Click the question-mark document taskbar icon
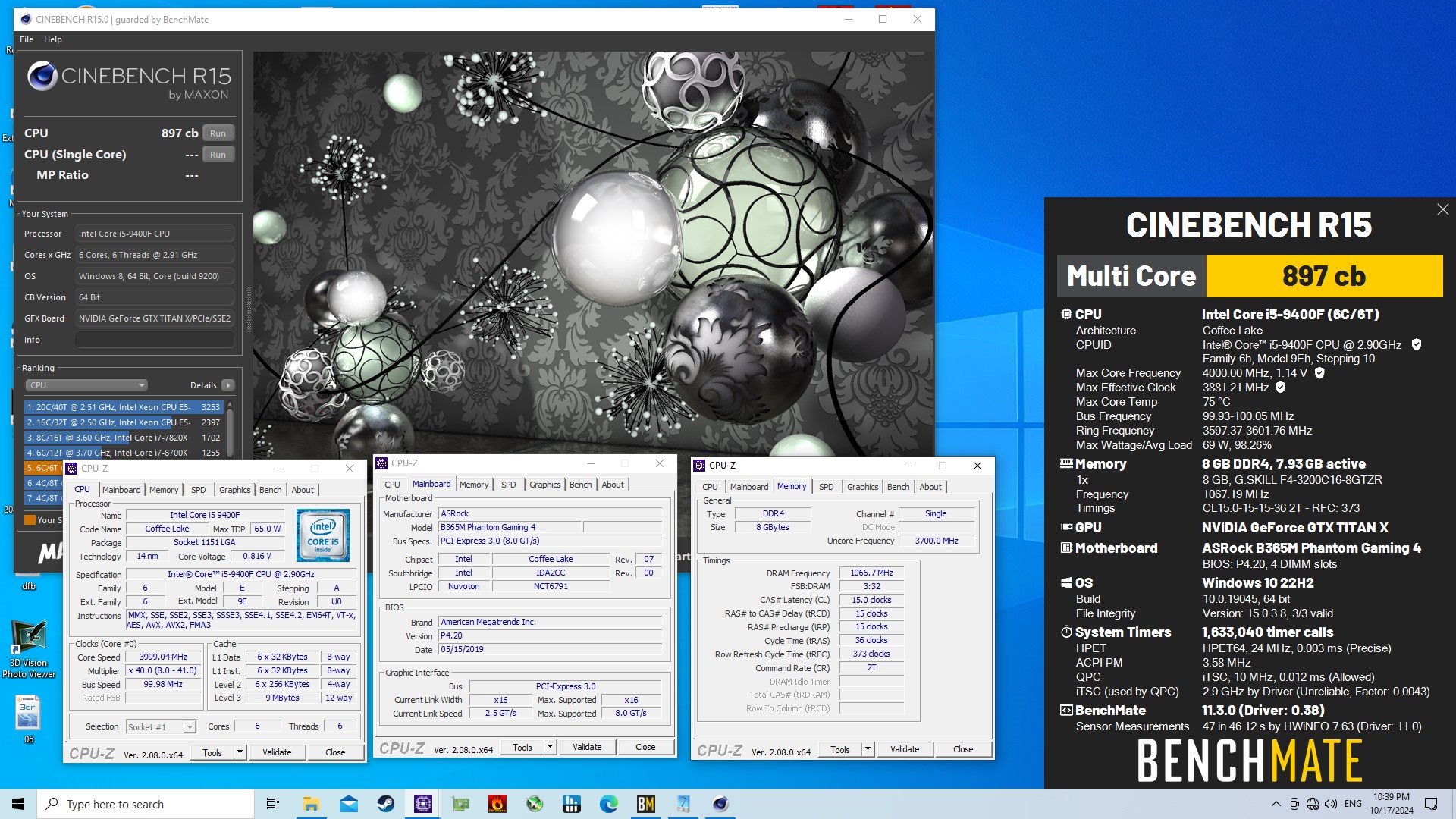1456x819 pixels. 683,804
